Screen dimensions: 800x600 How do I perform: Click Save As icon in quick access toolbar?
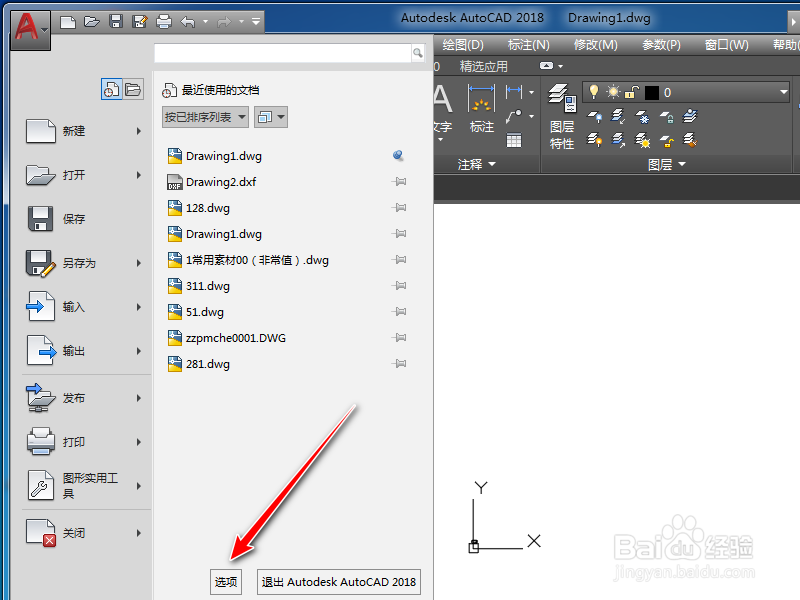[x=139, y=22]
